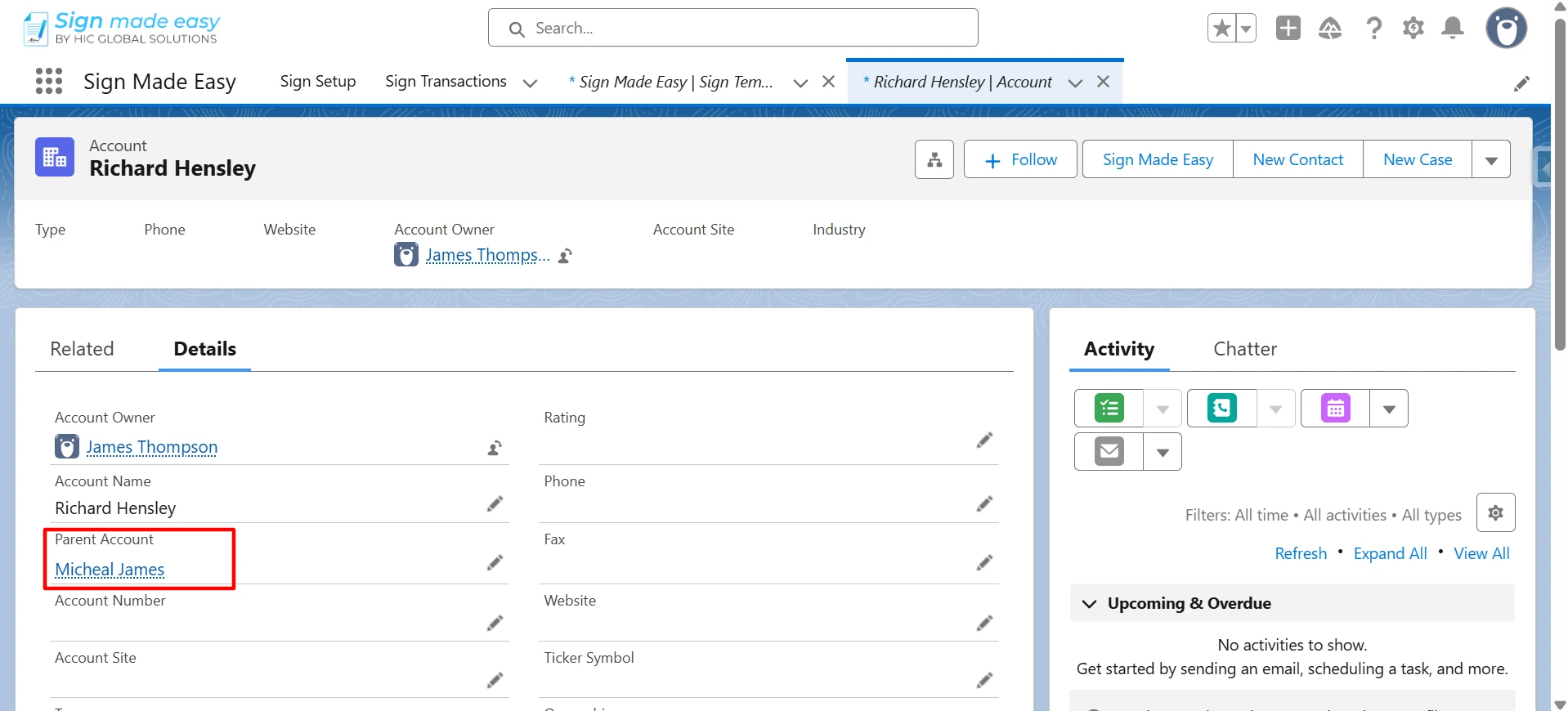
Task: Open the Sign Transactions nav item
Action: (x=446, y=82)
